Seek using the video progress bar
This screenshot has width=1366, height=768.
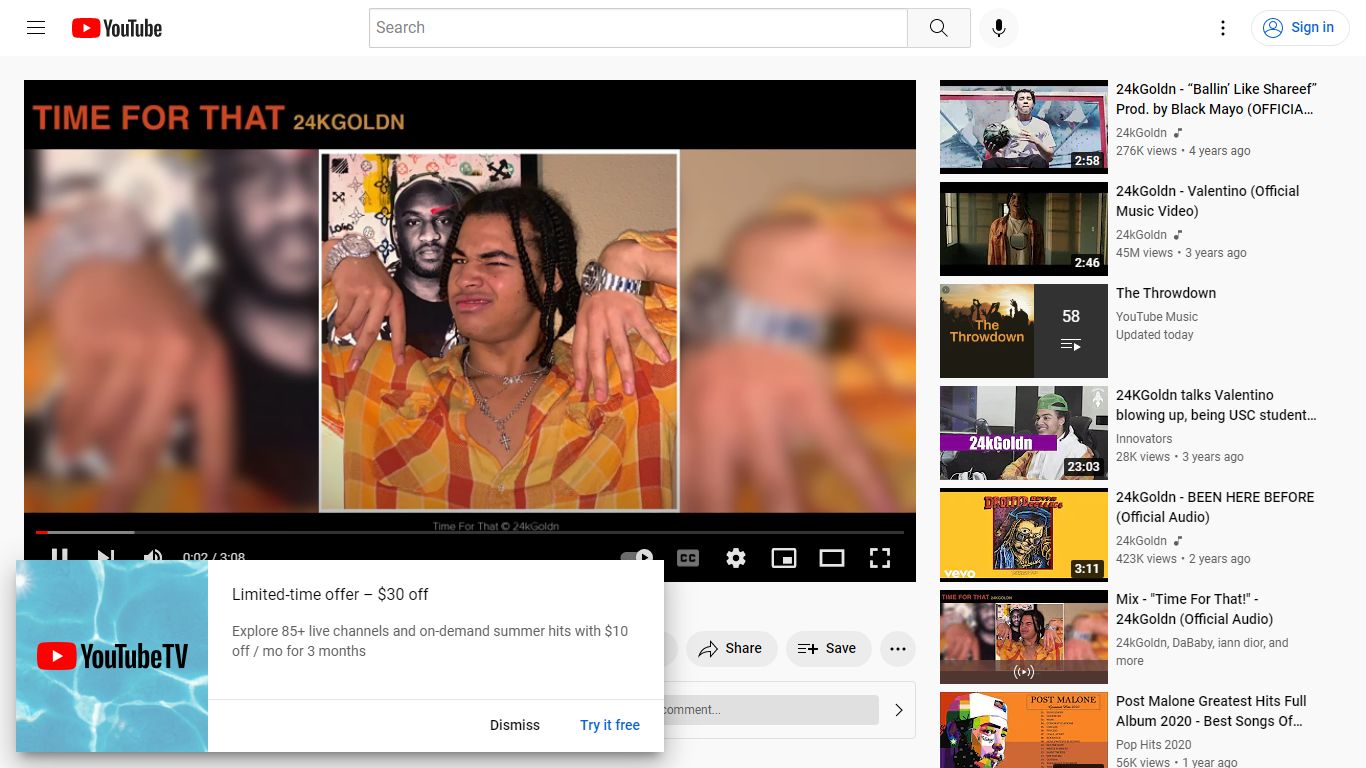coord(470,532)
